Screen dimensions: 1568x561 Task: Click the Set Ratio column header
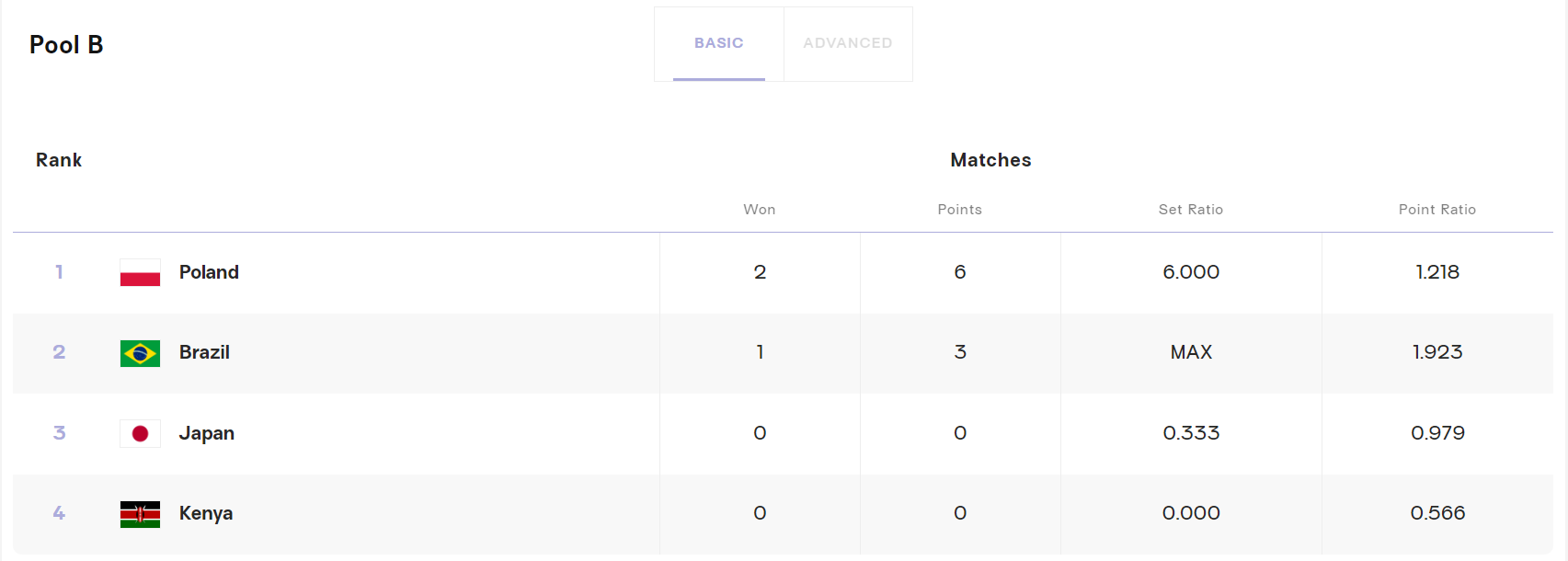[1190, 210]
